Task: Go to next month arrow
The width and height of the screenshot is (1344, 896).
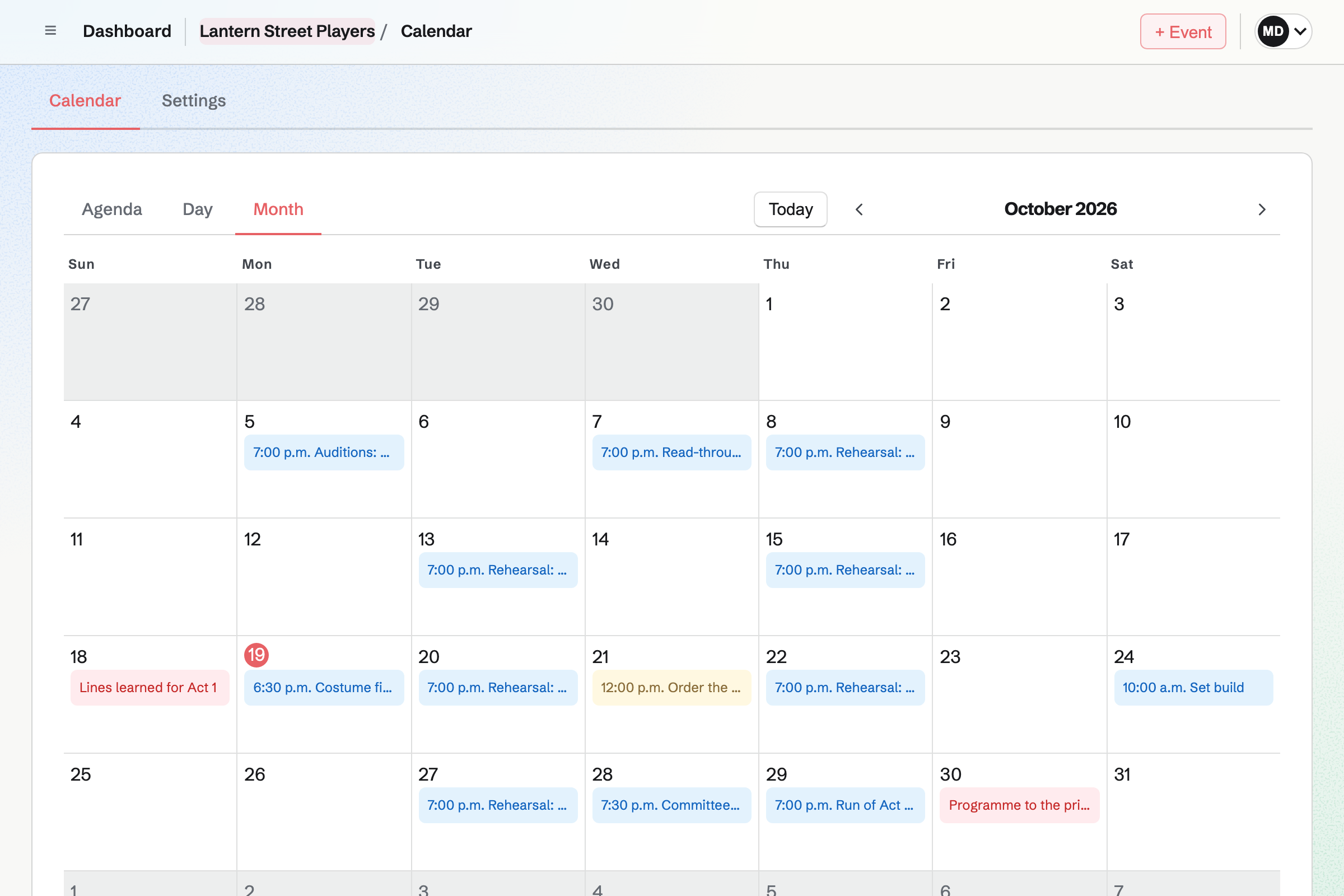Action: pyautogui.click(x=1262, y=209)
